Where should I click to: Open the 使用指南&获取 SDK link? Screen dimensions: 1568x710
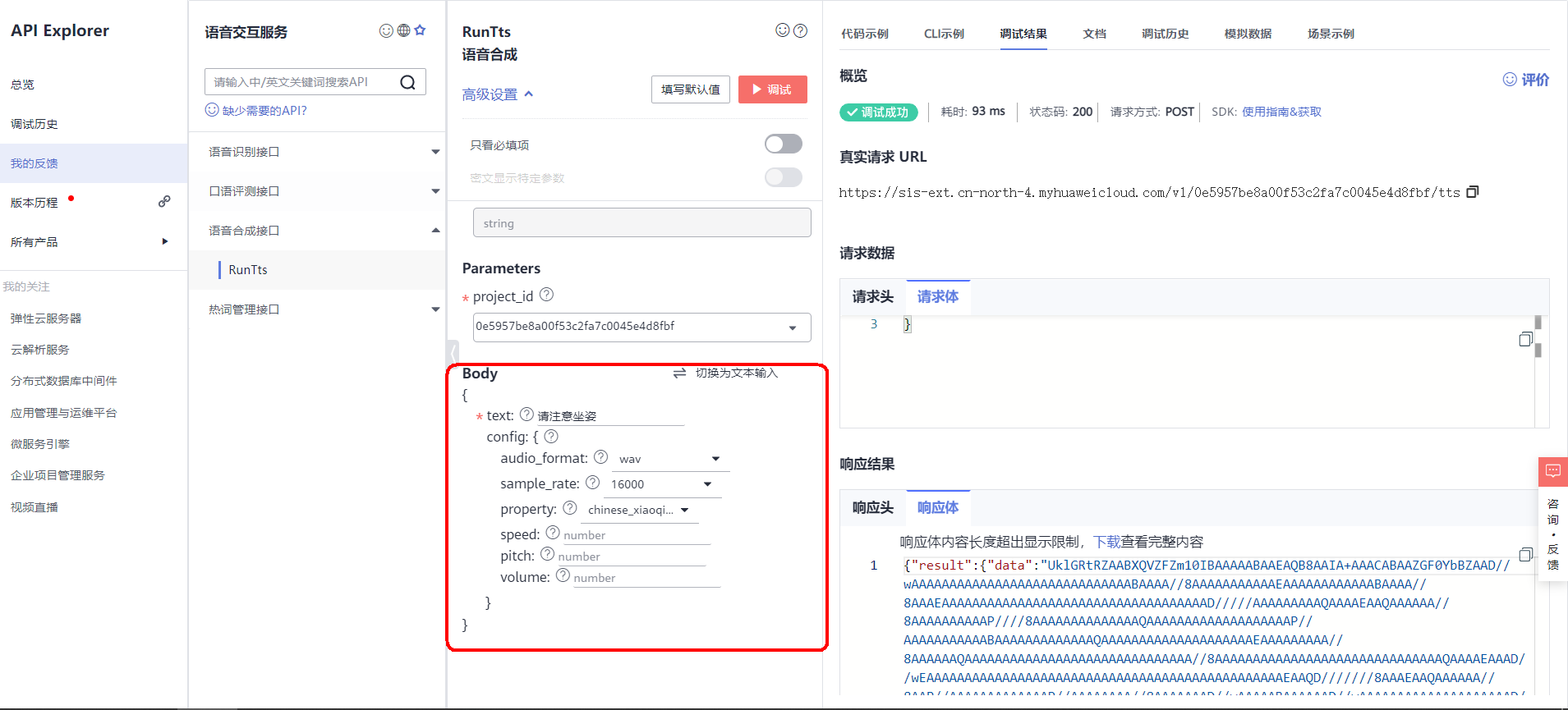[1281, 112]
